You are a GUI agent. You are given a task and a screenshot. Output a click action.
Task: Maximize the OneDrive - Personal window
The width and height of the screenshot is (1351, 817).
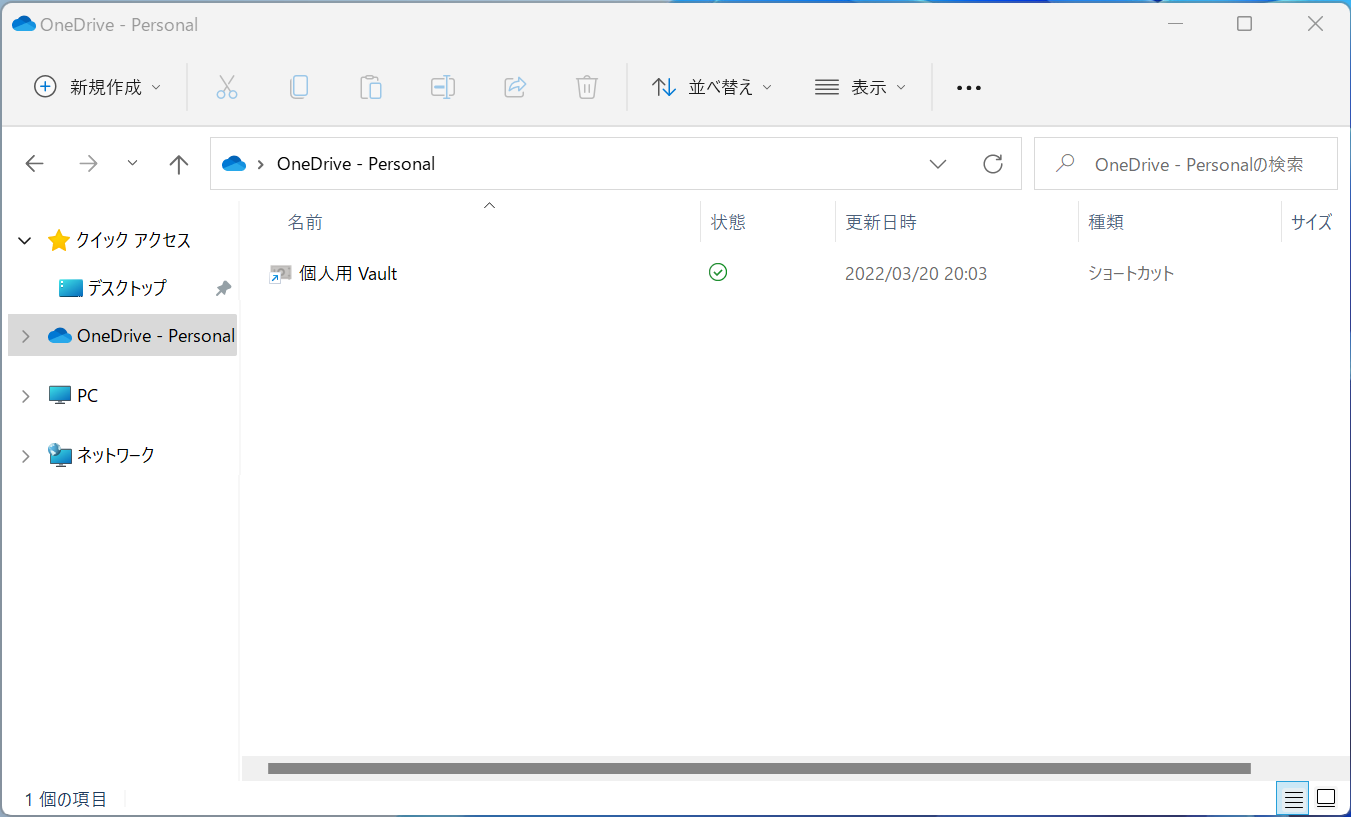pyautogui.click(x=1245, y=24)
